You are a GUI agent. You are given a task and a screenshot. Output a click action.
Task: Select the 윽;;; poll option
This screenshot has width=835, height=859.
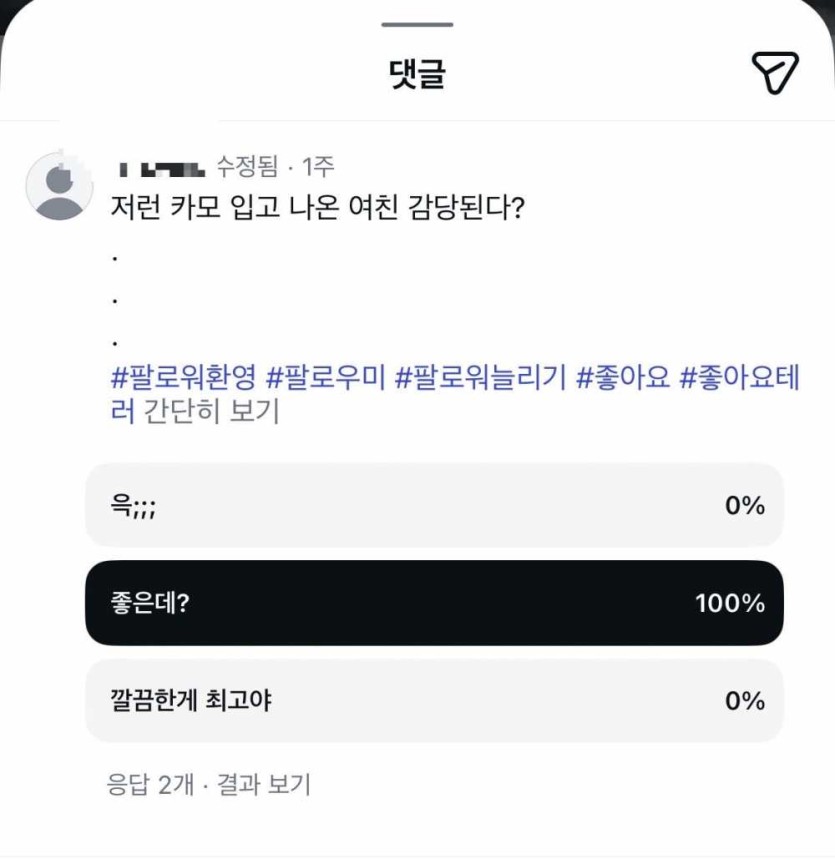434,506
